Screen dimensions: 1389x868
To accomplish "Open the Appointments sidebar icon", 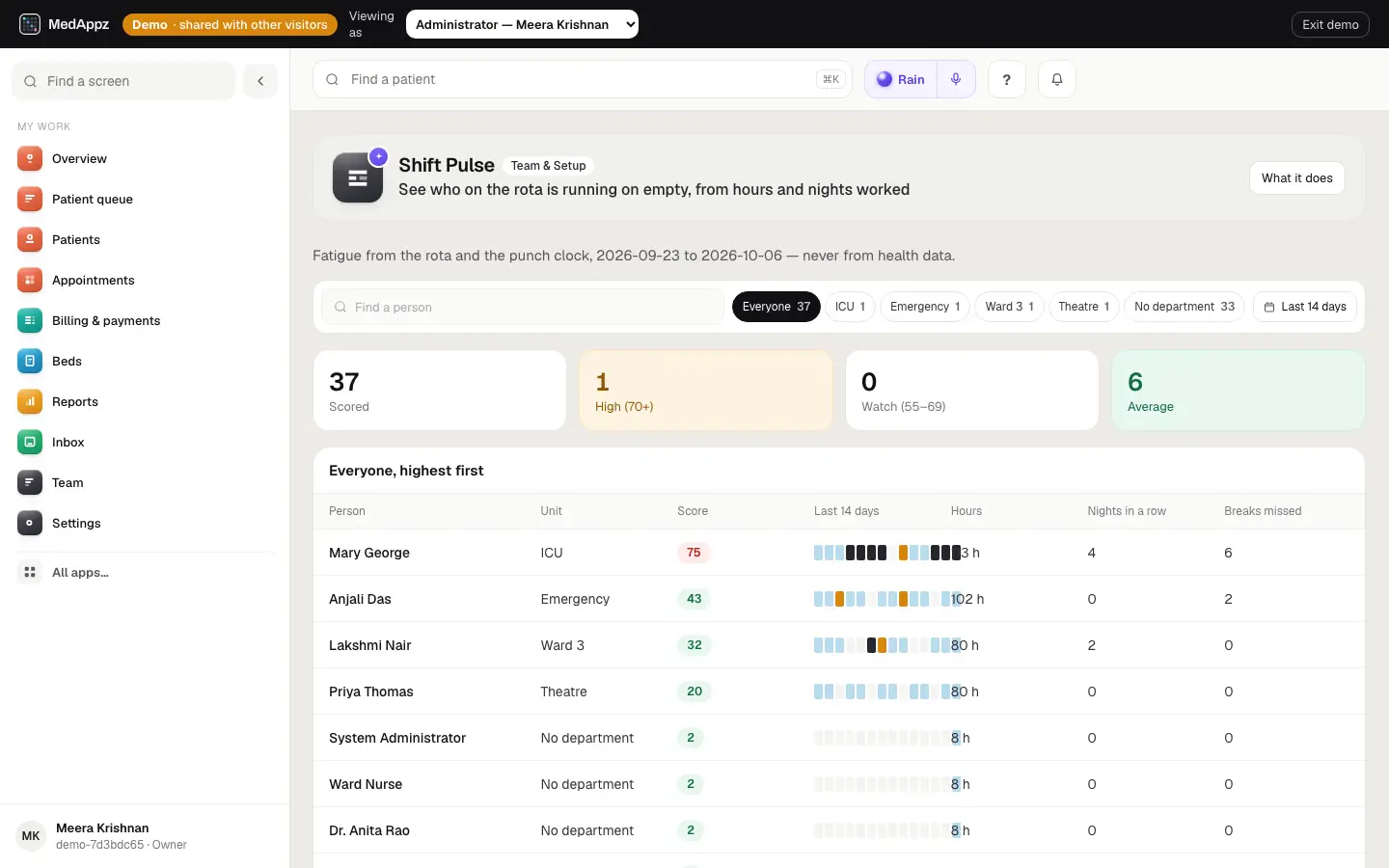I will 30,281.
